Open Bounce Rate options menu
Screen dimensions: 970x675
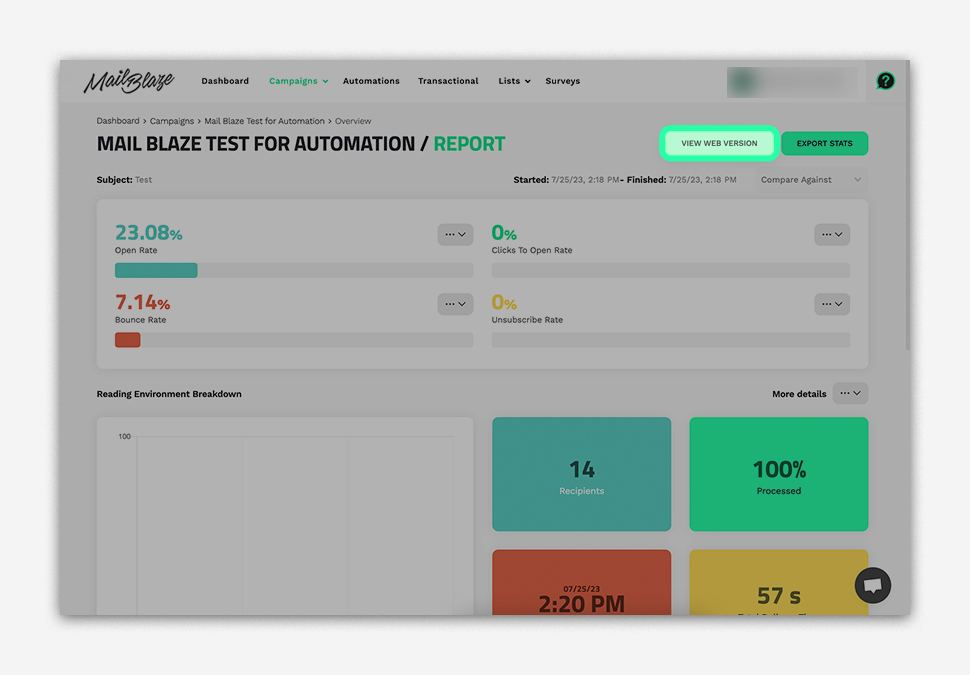pos(455,304)
